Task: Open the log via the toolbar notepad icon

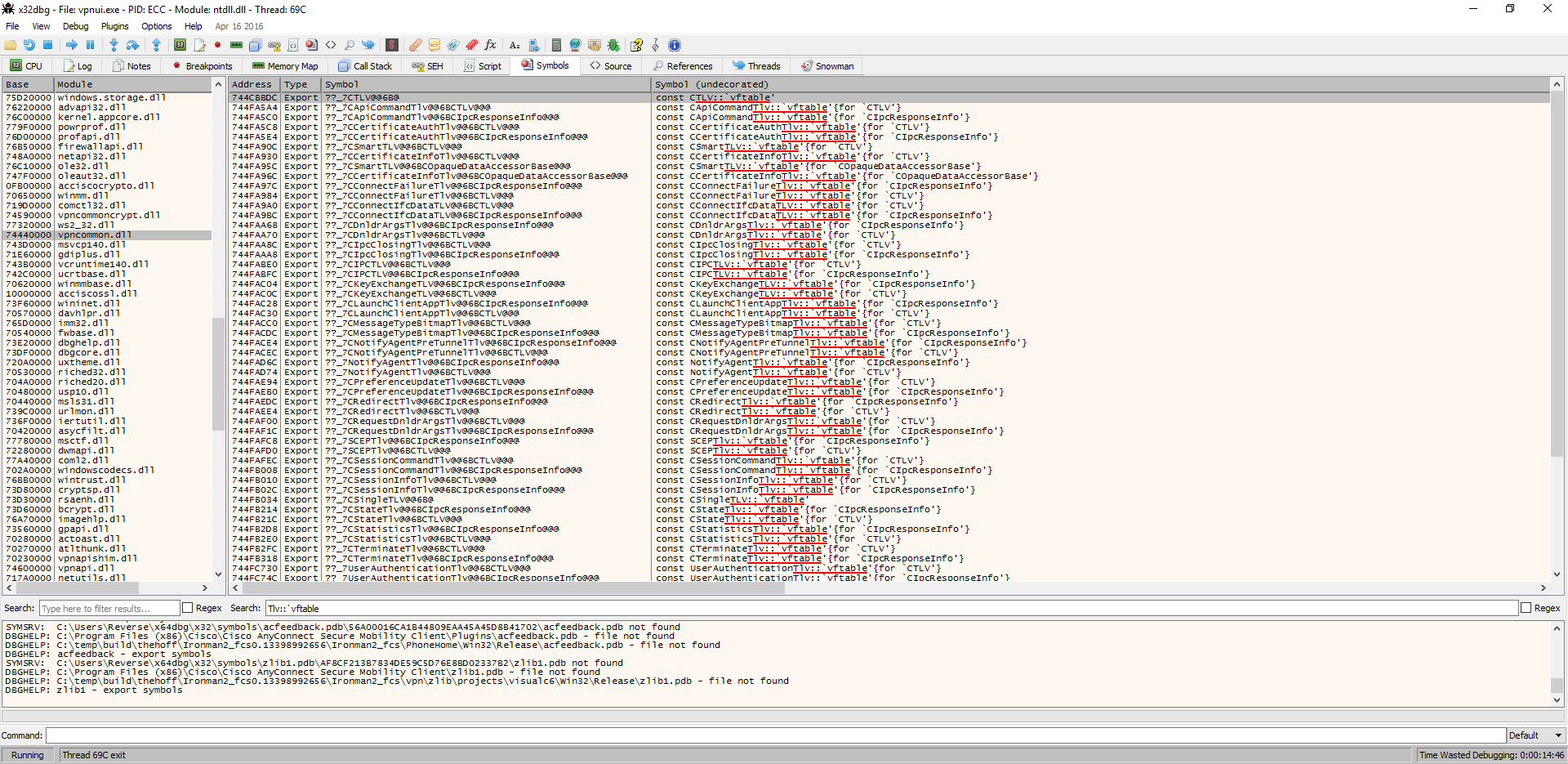Action: 199,45
